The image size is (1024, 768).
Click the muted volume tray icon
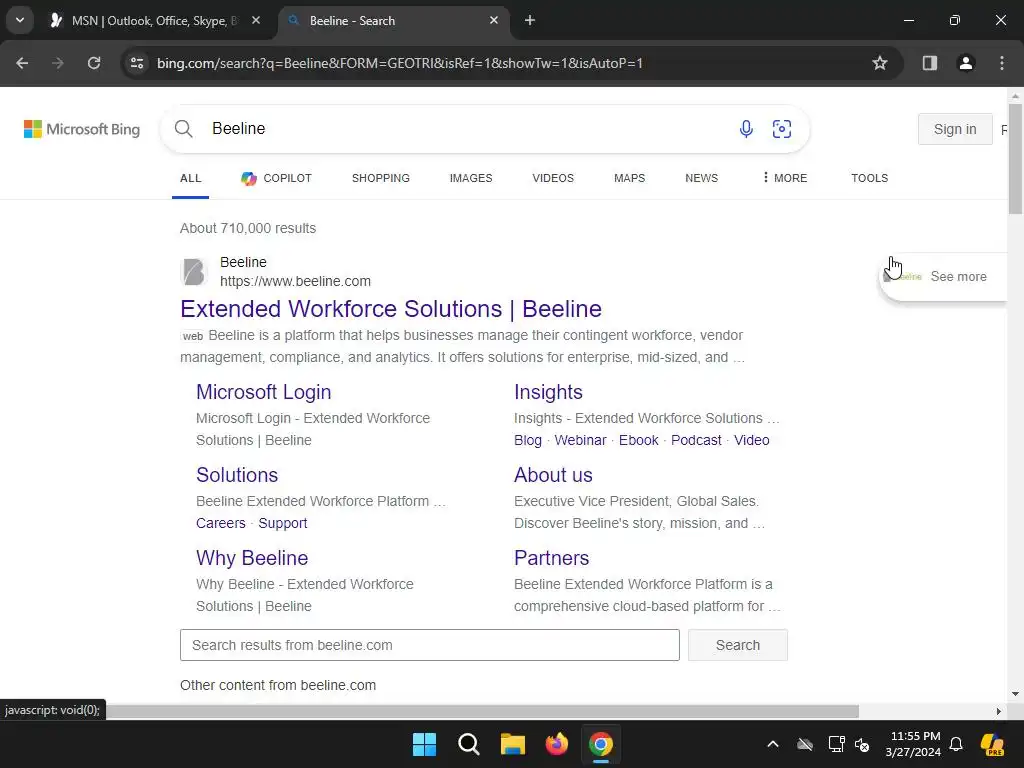(x=863, y=744)
